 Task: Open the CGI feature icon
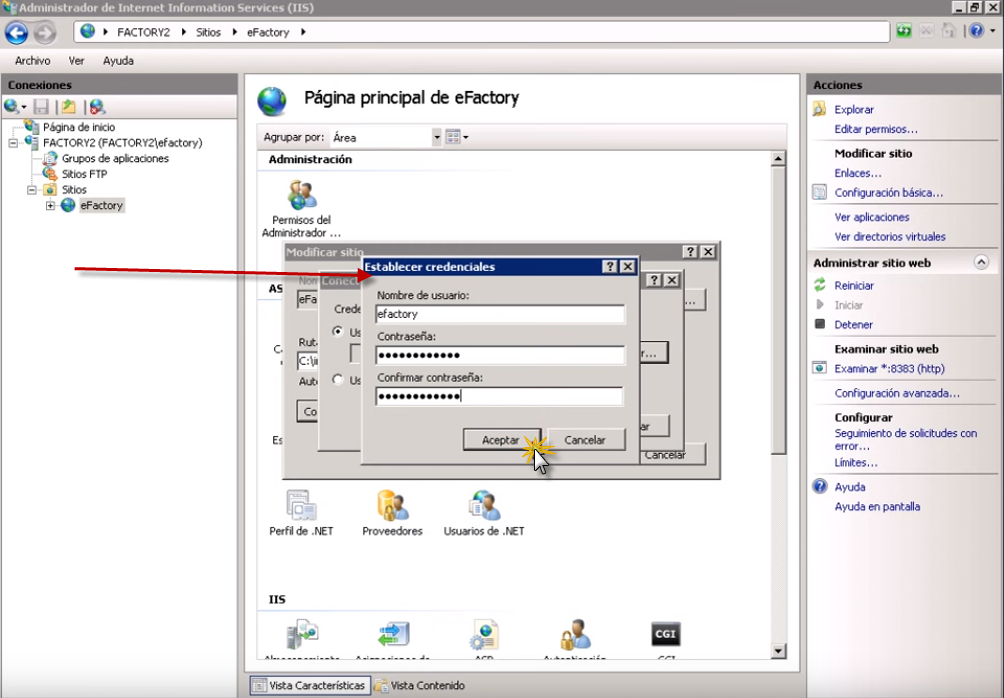tap(665, 634)
